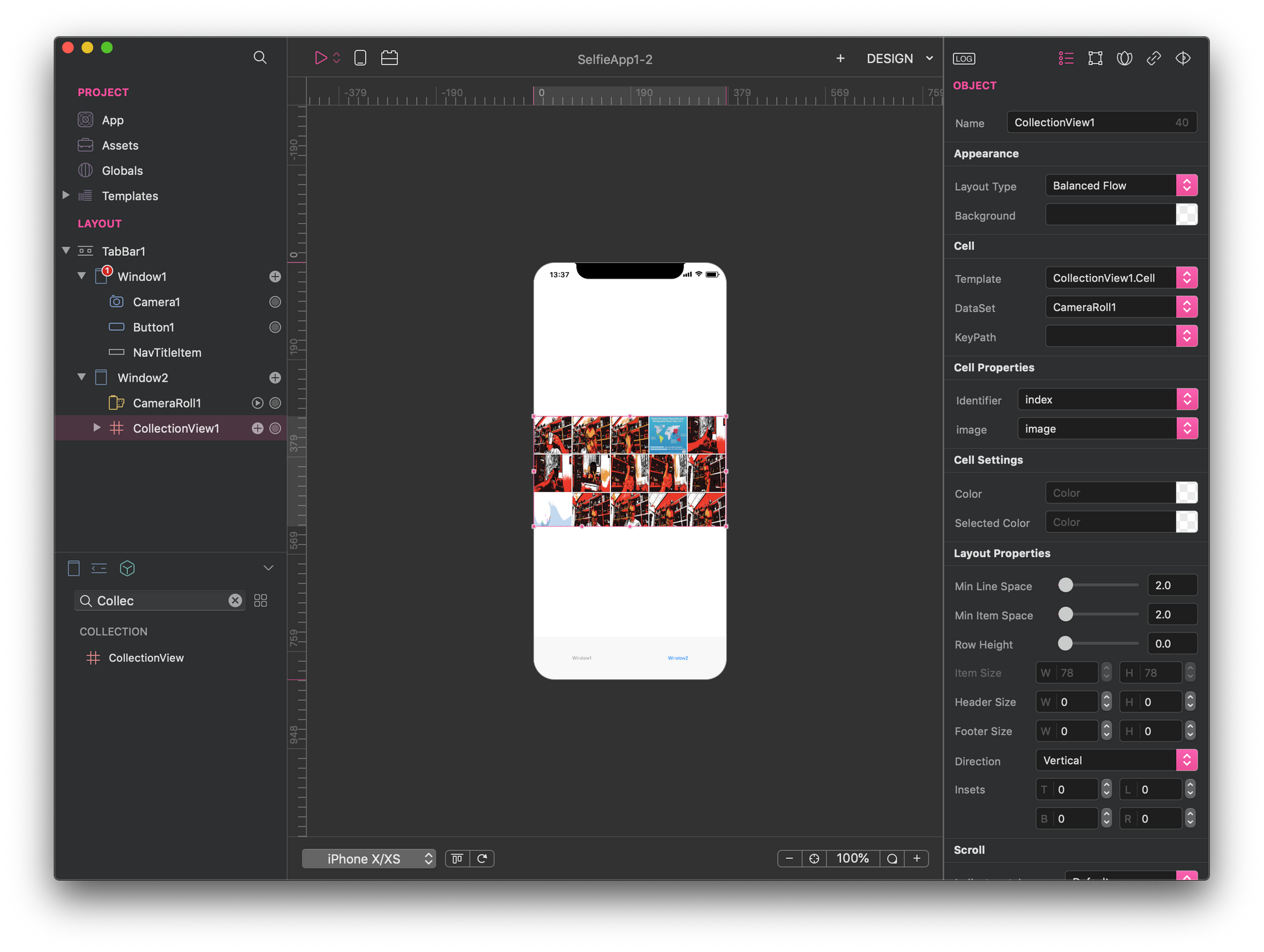The height and width of the screenshot is (952, 1264).
Task: Switch library to grid view
Action: click(260, 600)
